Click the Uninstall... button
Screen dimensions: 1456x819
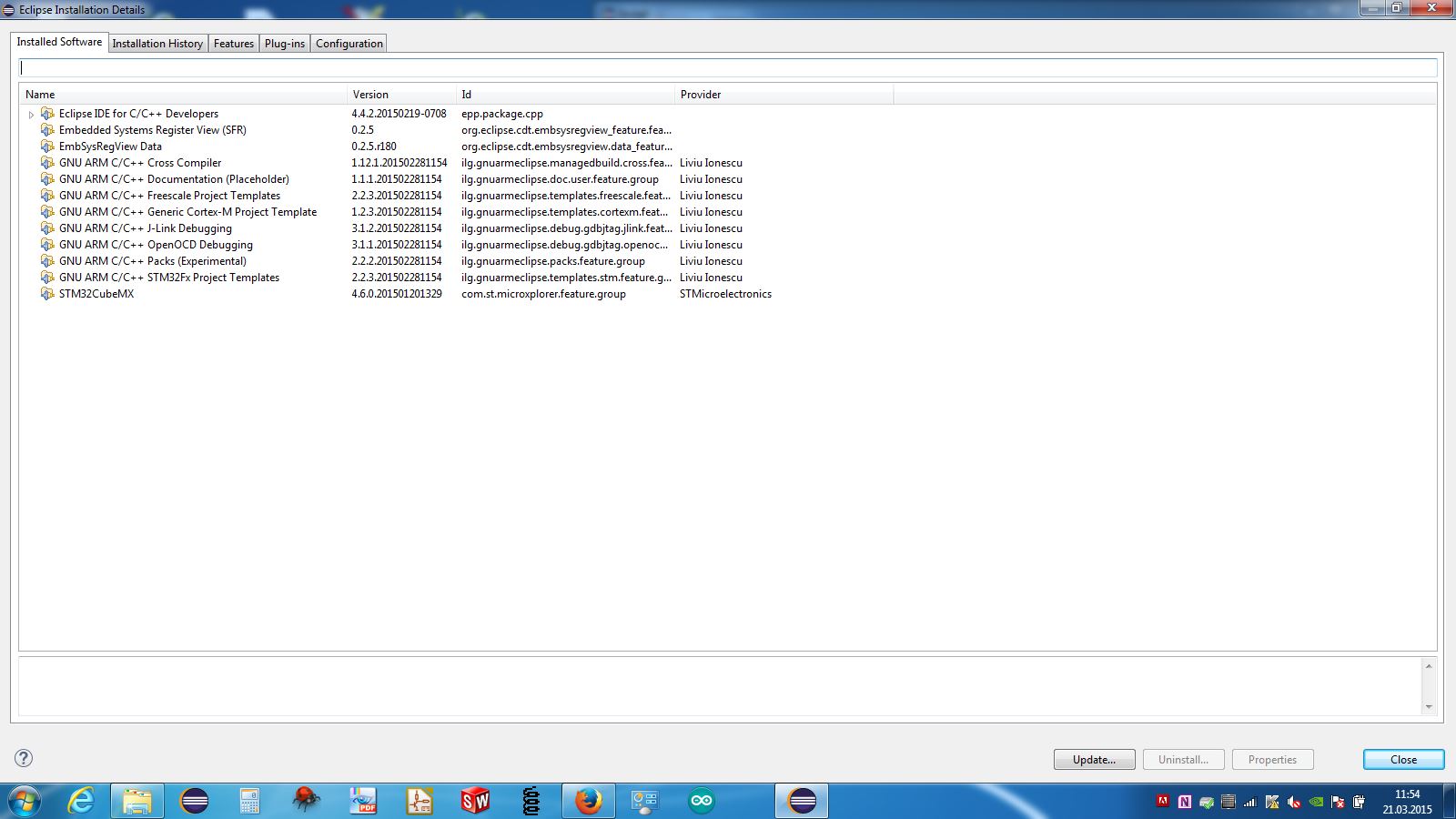[1183, 760]
